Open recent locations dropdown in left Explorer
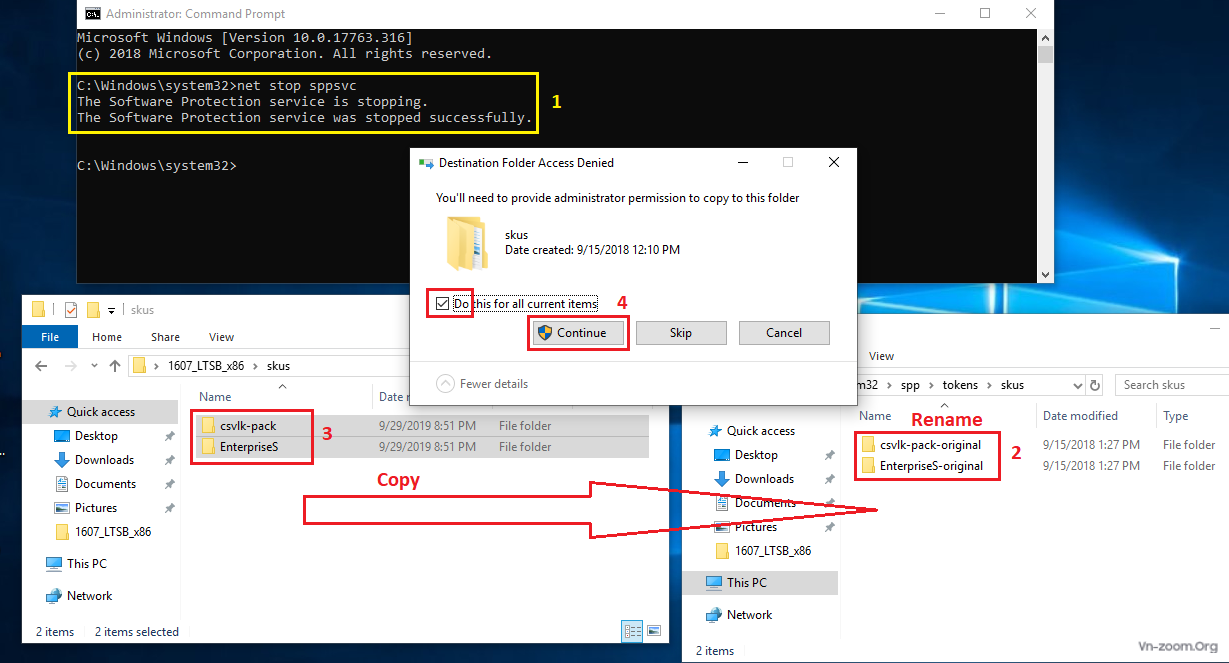Screen dimensions: 1229x663 [92, 366]
